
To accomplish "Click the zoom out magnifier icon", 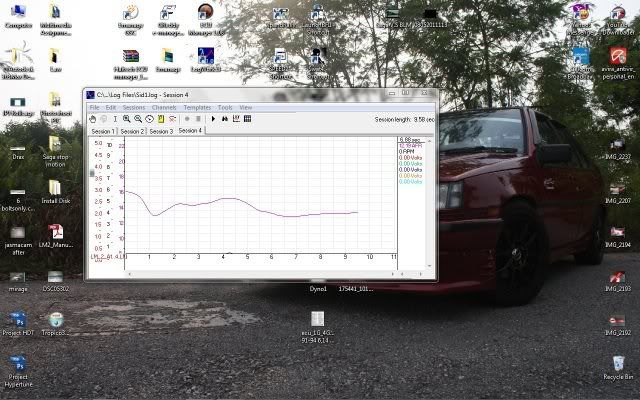I will (x=138, y=118).
